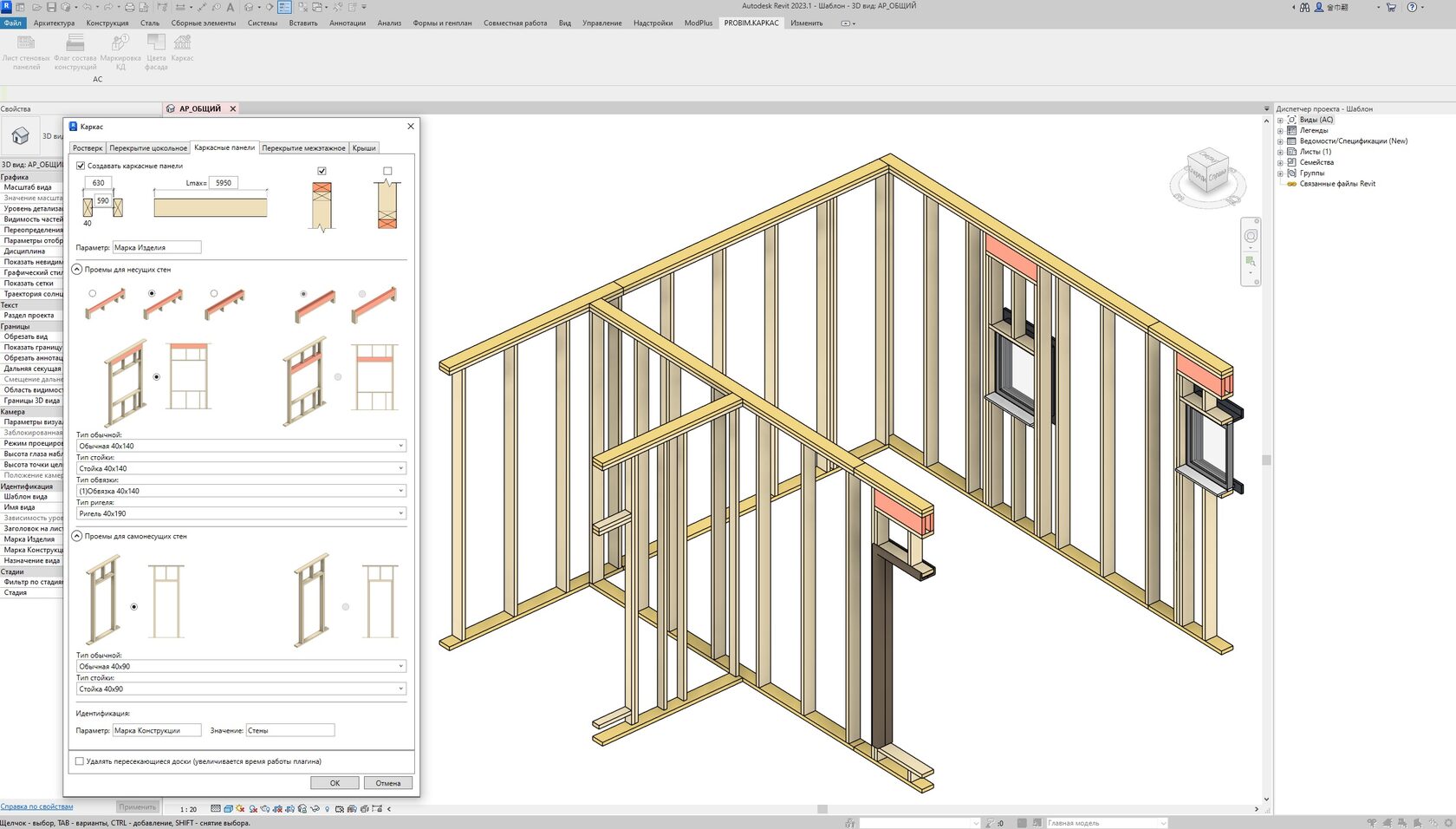The width and height of the screenshot is (1456, 829).
Task: Enable Удалять пересекающиеся доски option
Action: pos(79,760)
